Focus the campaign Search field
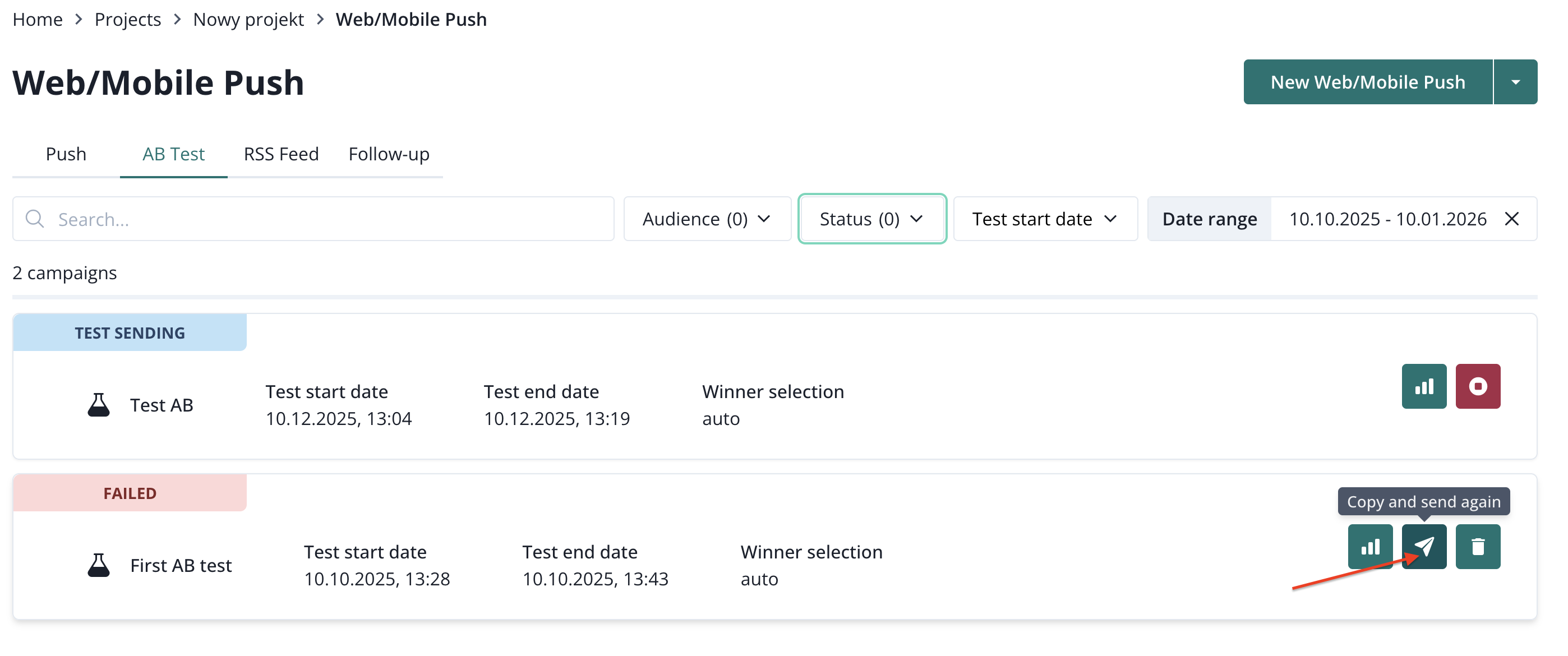Screen dimensions: 1568x656 click(329, 219)
